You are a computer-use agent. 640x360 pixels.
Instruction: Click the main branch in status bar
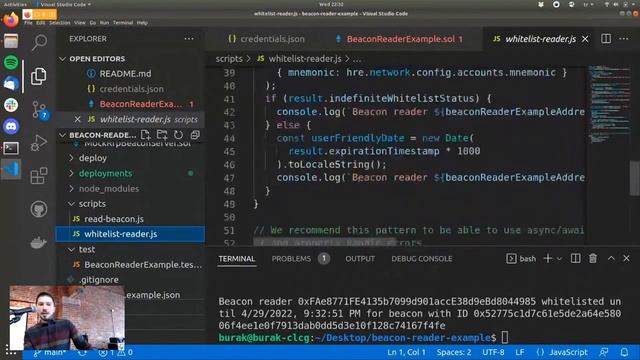point(49,352)
